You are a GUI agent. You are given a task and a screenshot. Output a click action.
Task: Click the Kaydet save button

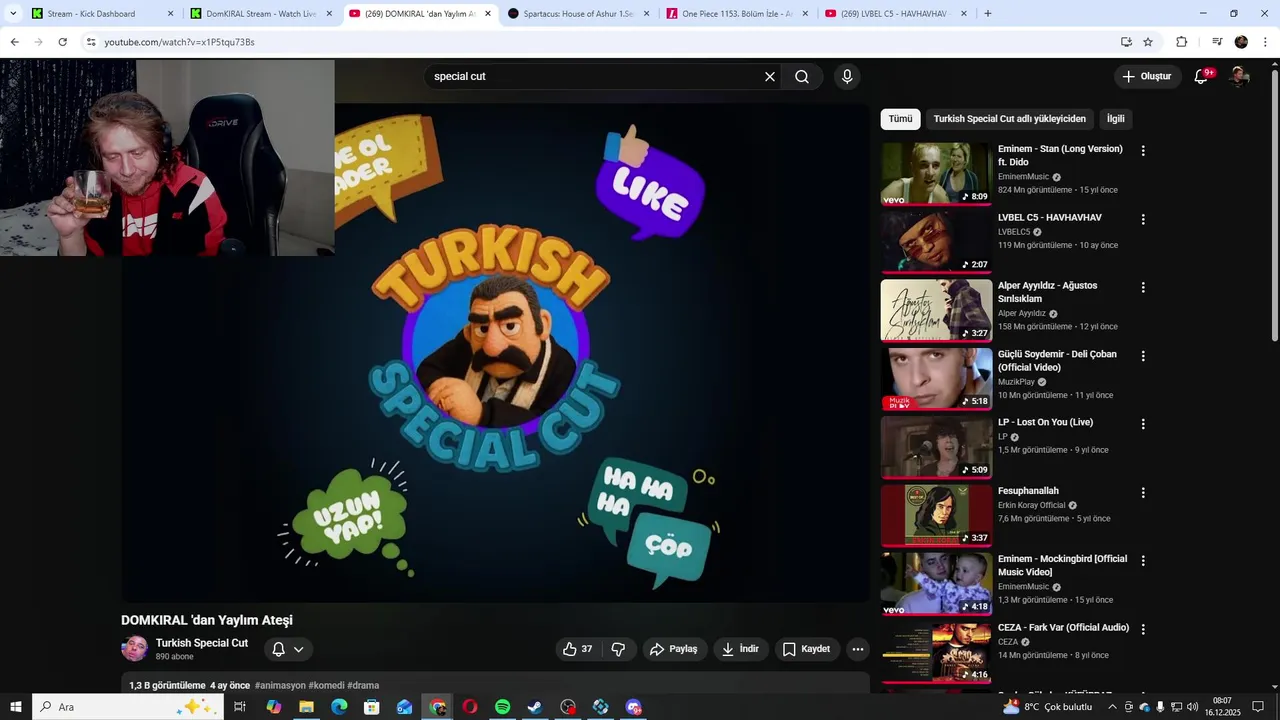(x=806, y=649)
